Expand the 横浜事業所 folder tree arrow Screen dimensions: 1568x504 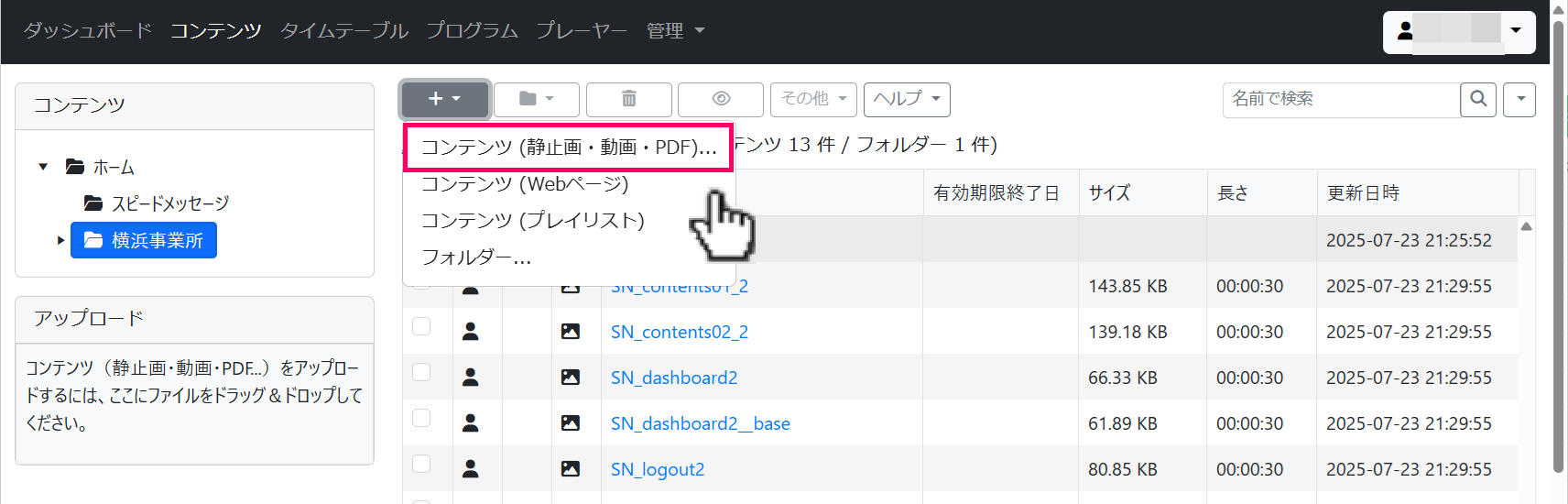point(60,241)
